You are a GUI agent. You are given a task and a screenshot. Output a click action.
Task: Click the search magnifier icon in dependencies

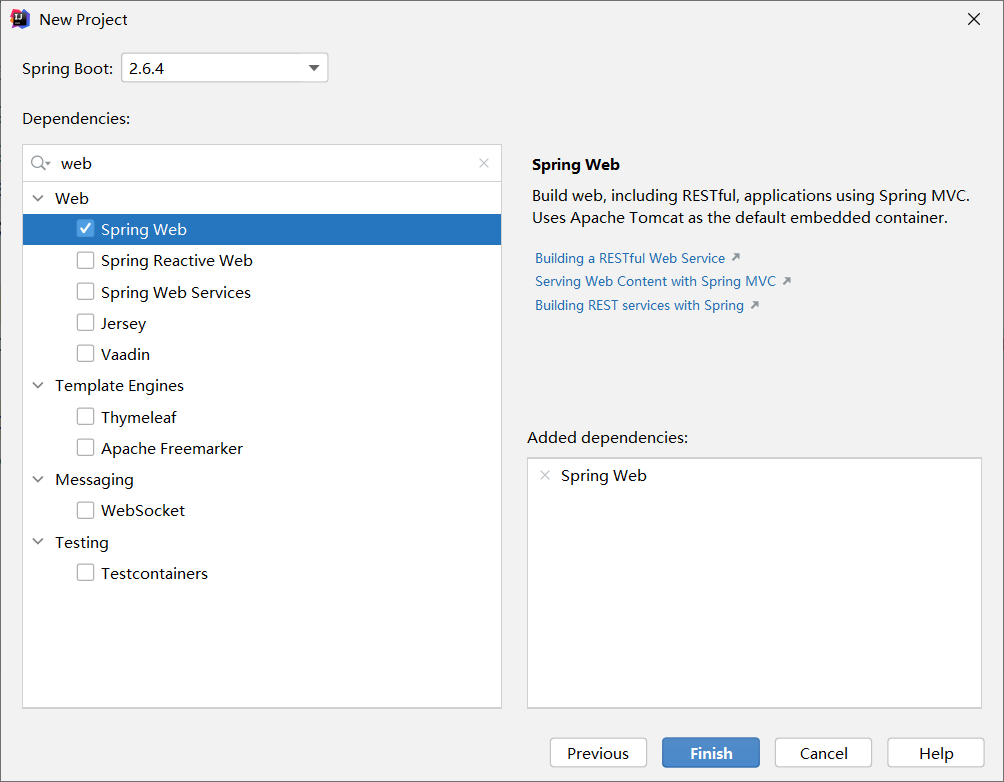pos(40,163)
